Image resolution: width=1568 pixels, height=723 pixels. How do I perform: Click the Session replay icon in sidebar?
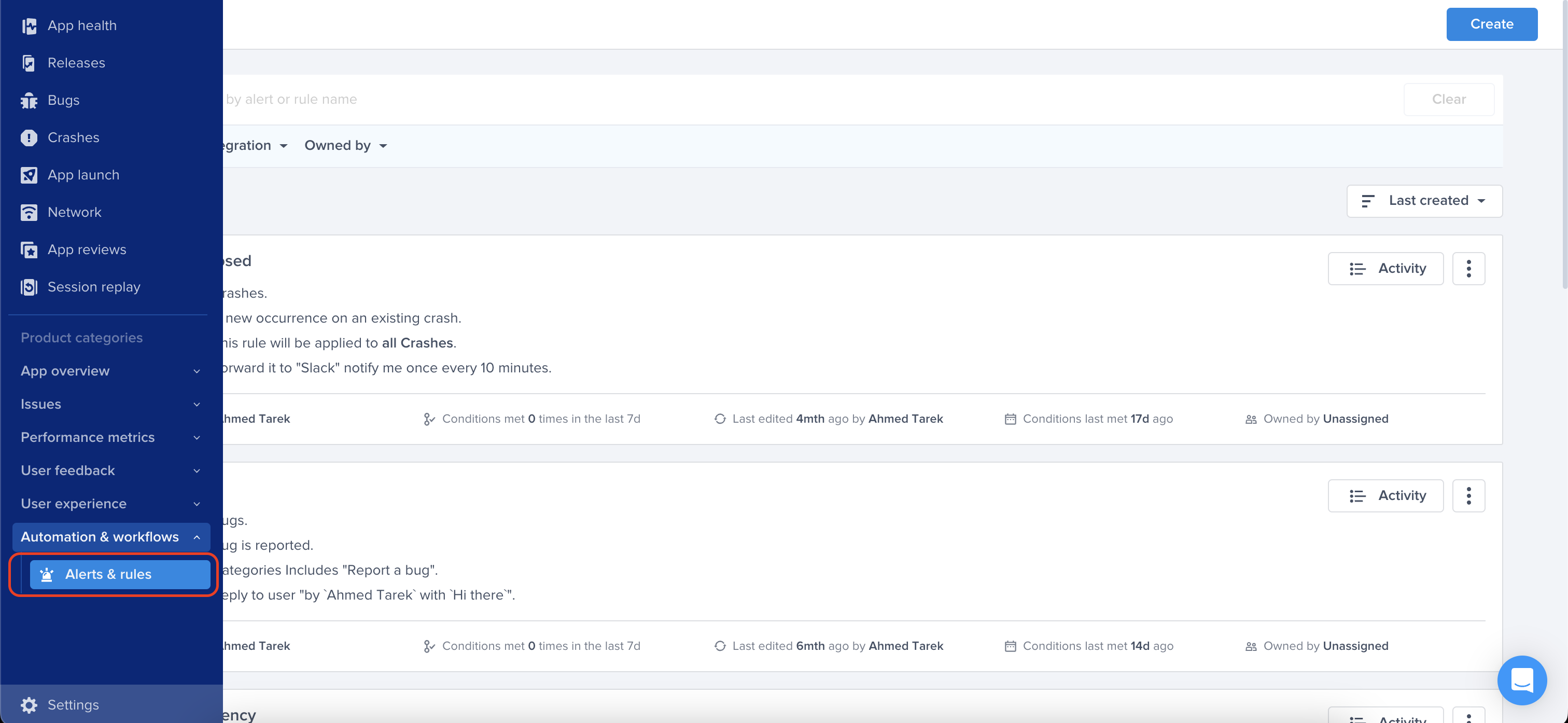click(30, 287)
